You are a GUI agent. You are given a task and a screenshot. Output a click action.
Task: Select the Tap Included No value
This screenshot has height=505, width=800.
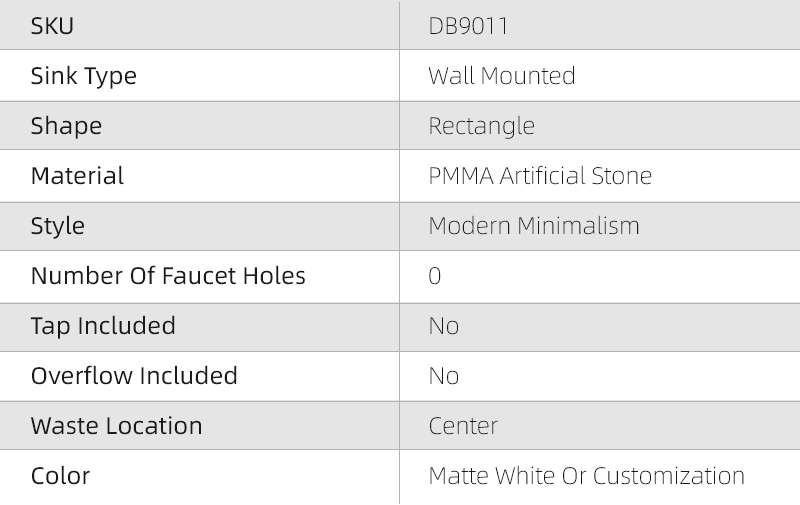point(444,326)
